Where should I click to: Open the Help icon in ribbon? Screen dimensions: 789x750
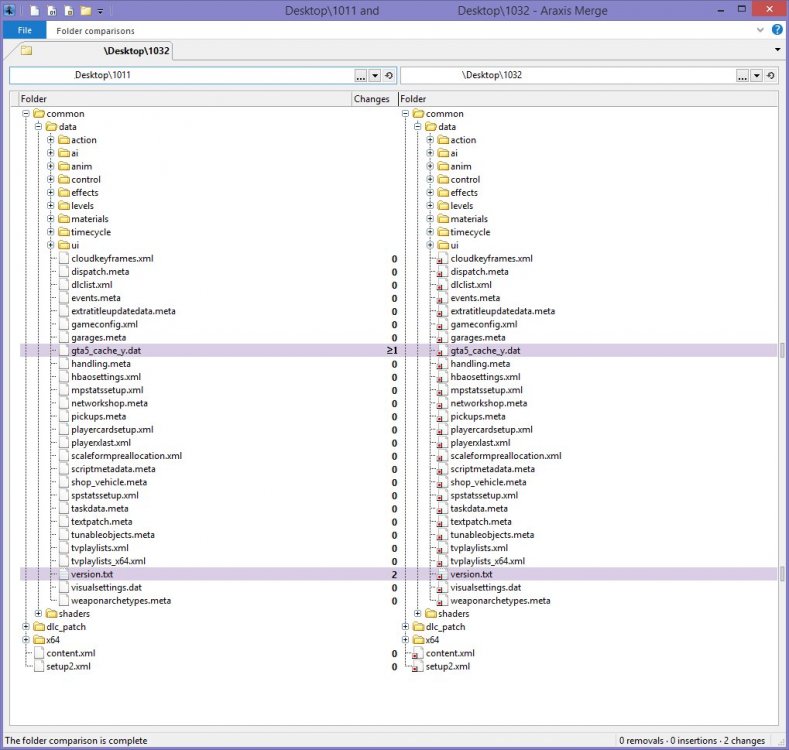point(777,30)
